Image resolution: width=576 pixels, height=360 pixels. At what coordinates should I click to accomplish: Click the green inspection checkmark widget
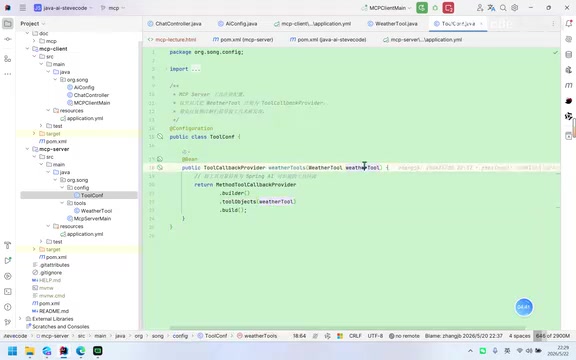coord(555,53)
